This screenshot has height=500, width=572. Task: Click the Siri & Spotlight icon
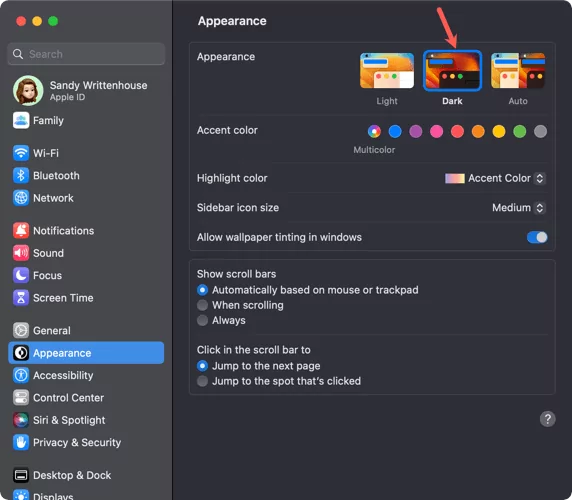click(x=21, y=420)
